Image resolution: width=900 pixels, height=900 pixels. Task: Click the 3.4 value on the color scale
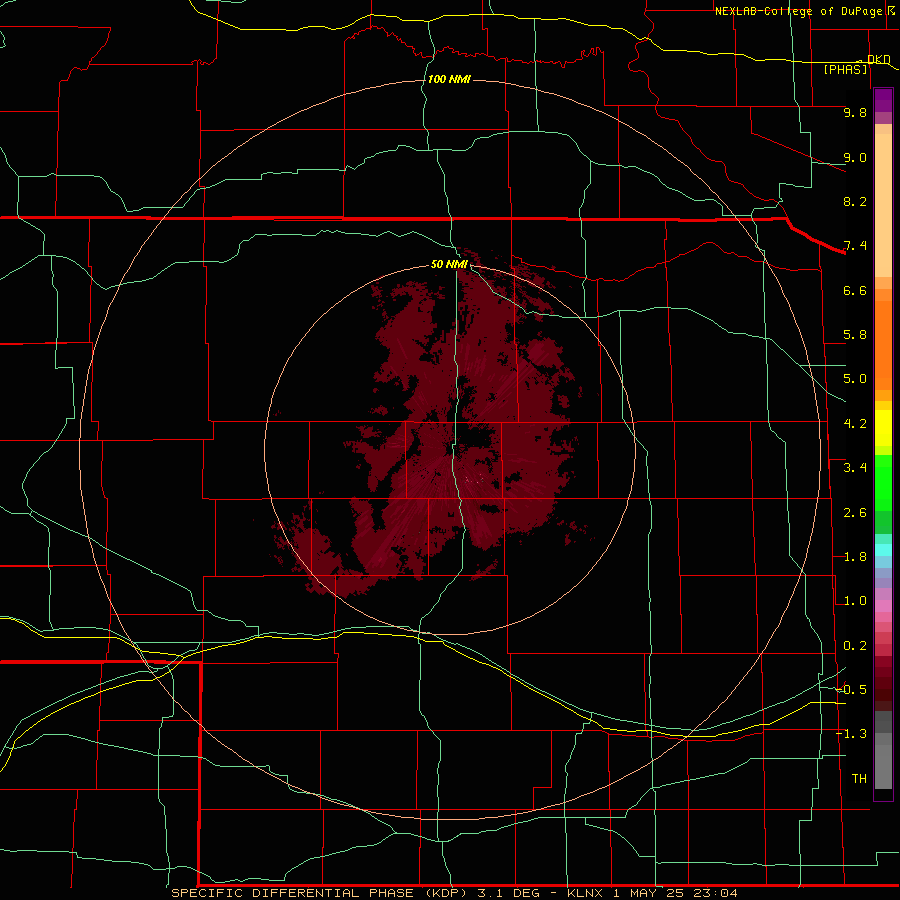coord(855,468)
